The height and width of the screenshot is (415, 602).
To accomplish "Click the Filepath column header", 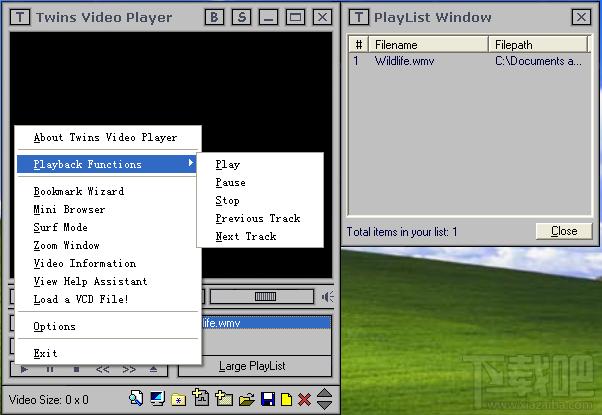I will tap(538, 45).
